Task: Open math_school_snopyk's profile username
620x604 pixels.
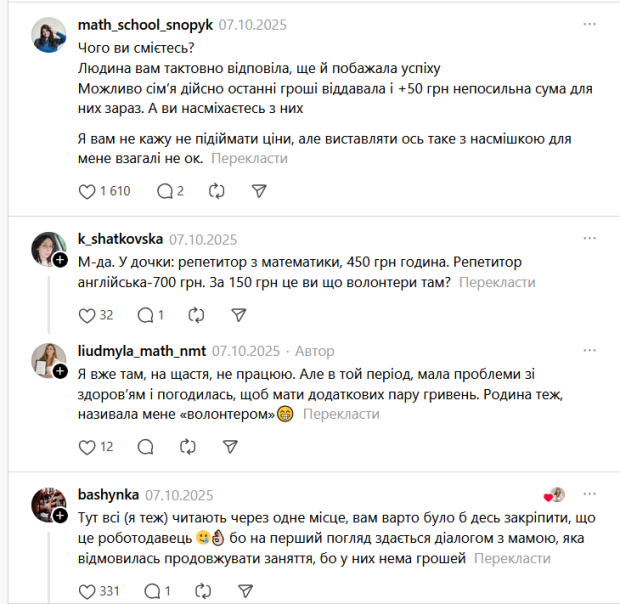Action: (144, 23)
